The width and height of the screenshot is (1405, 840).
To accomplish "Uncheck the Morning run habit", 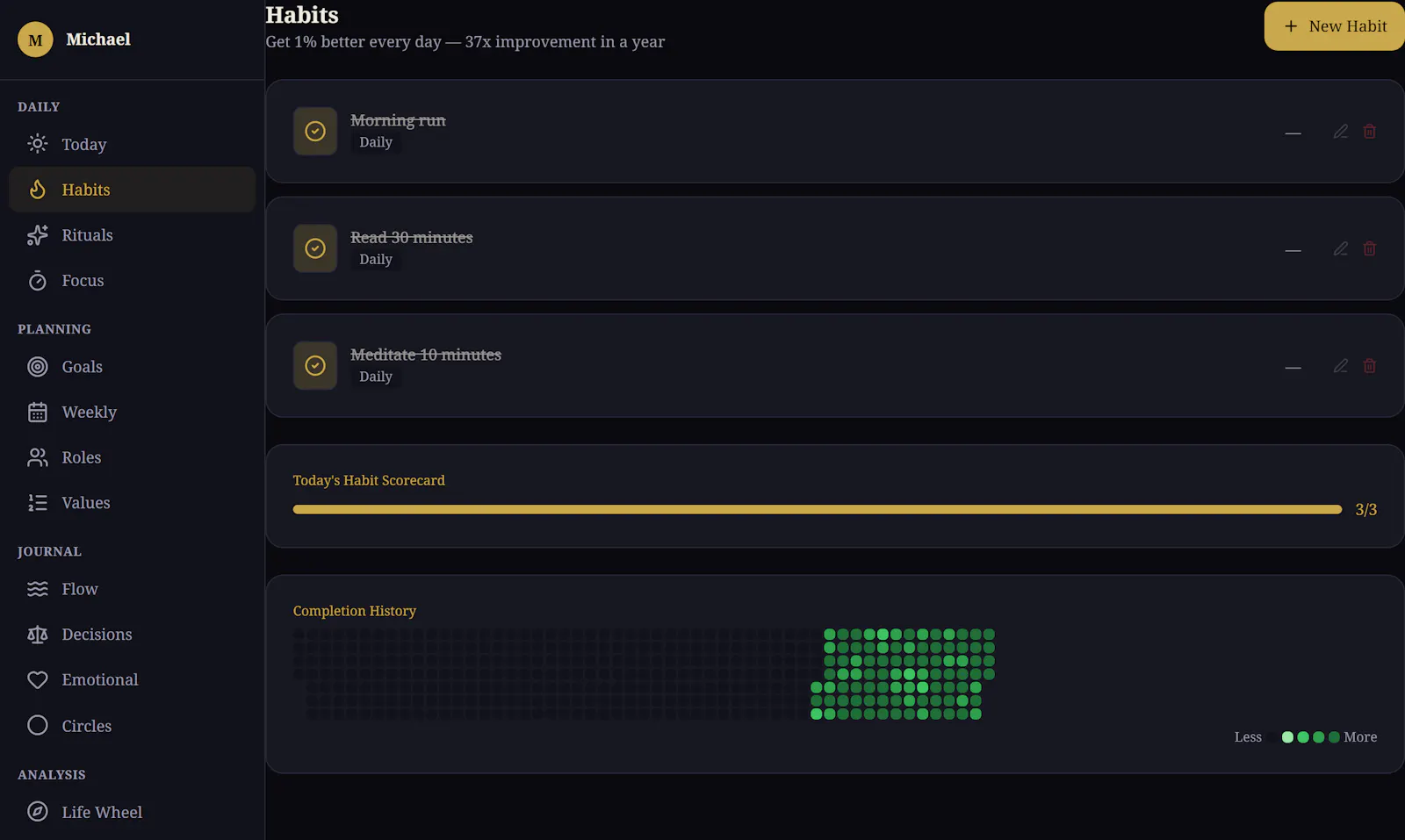I will pos(315,132).
